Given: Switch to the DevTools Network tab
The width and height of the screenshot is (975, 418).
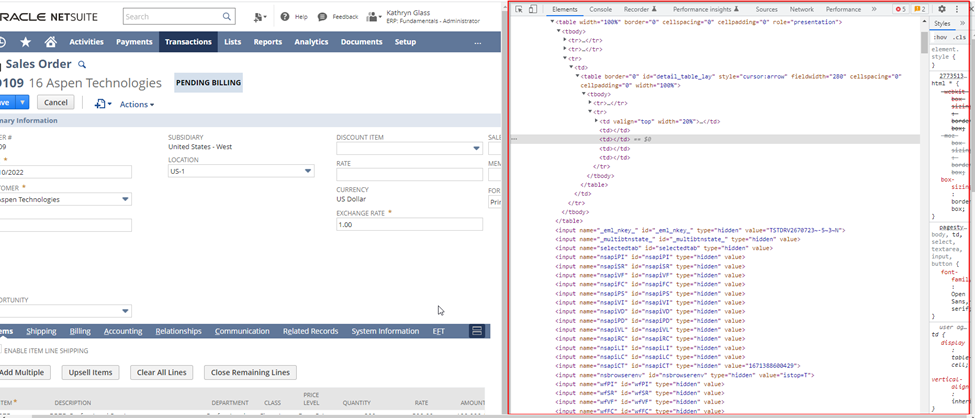Looking at the screenshot, I should [802, 9].
